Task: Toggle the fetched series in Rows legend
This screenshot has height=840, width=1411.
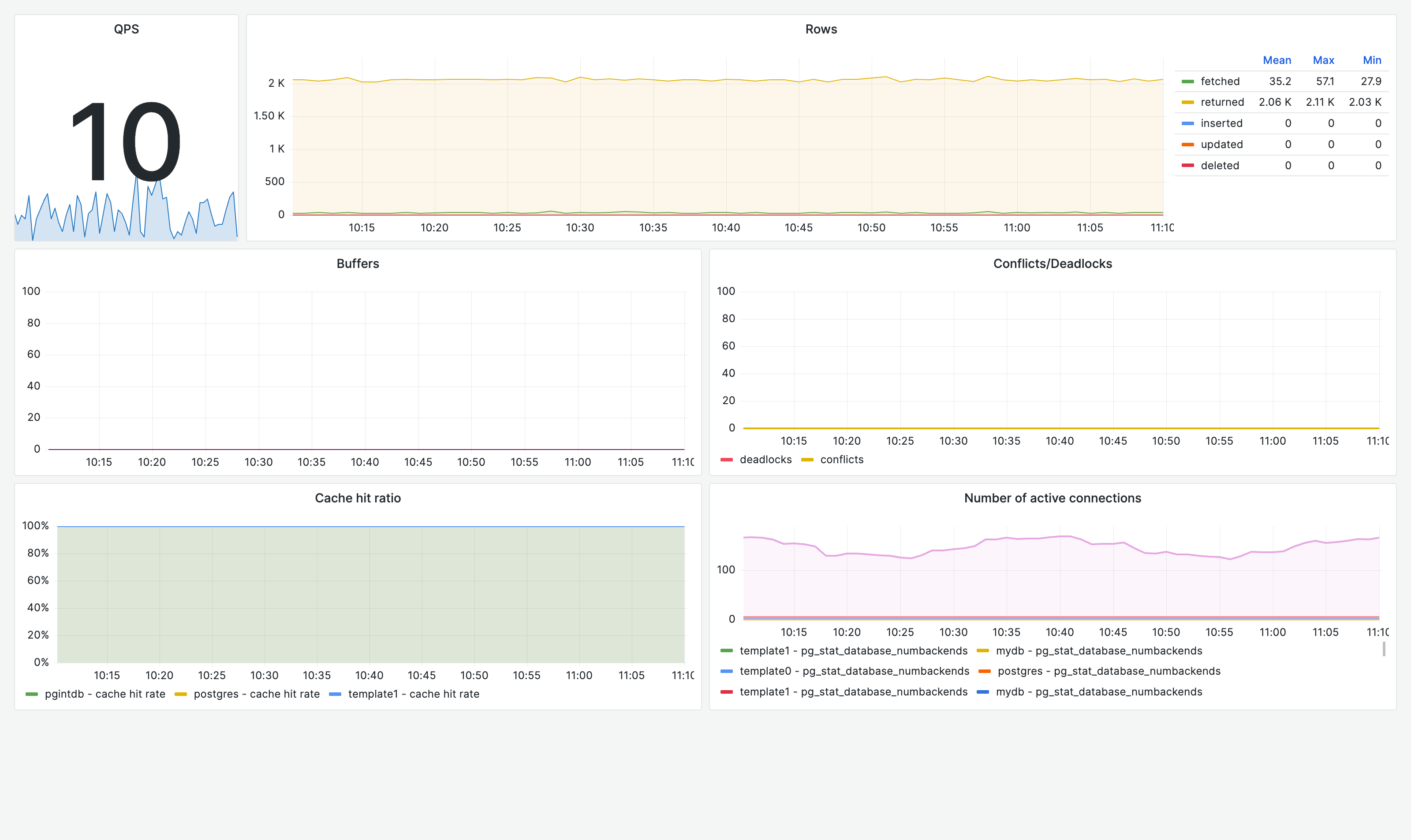Action: (x=1220, y=81)
